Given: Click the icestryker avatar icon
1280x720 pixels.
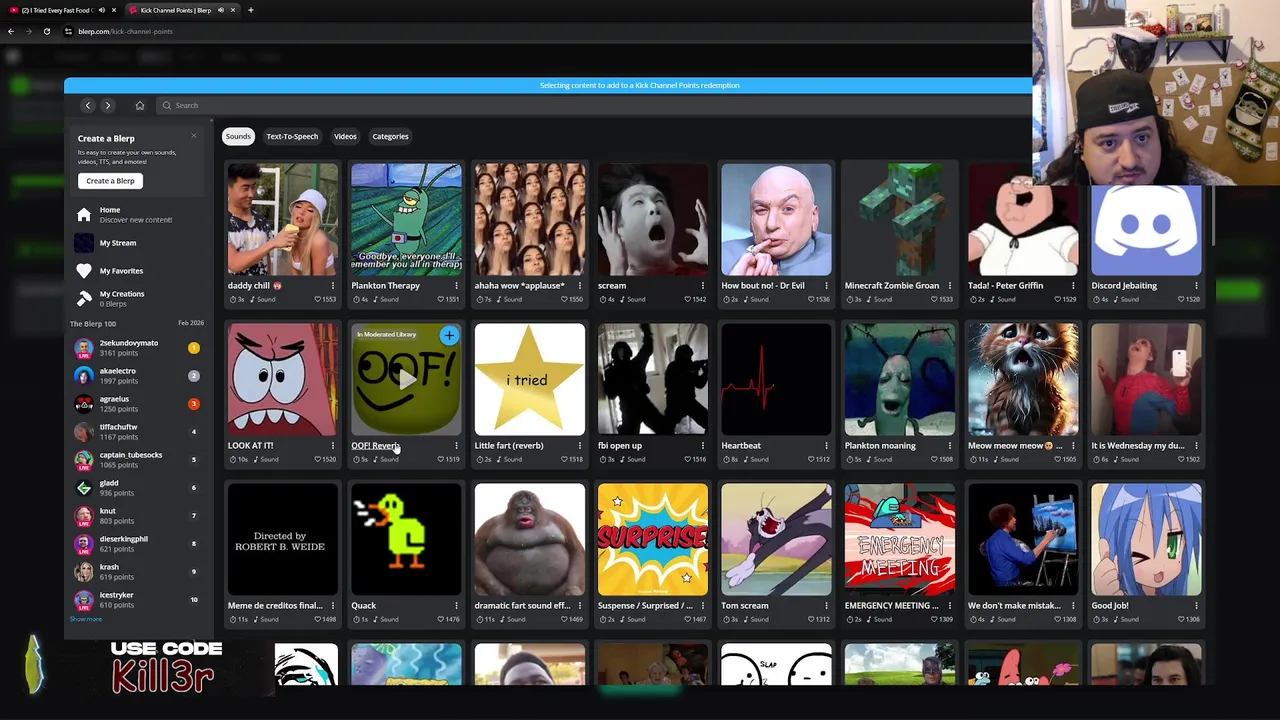Looking at the screenshot, I should click(84, 600).
